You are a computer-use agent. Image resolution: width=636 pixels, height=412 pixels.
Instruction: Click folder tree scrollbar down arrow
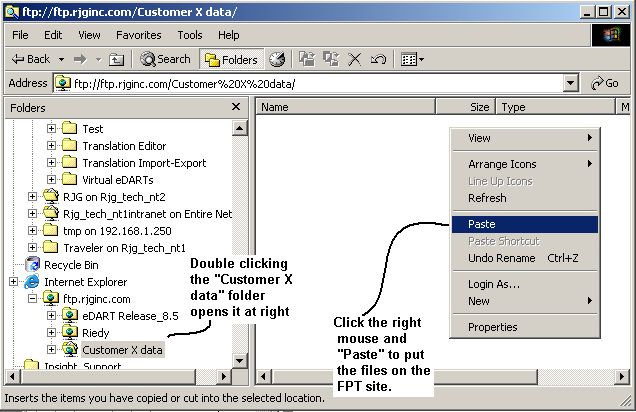click(x=239, y=360)
